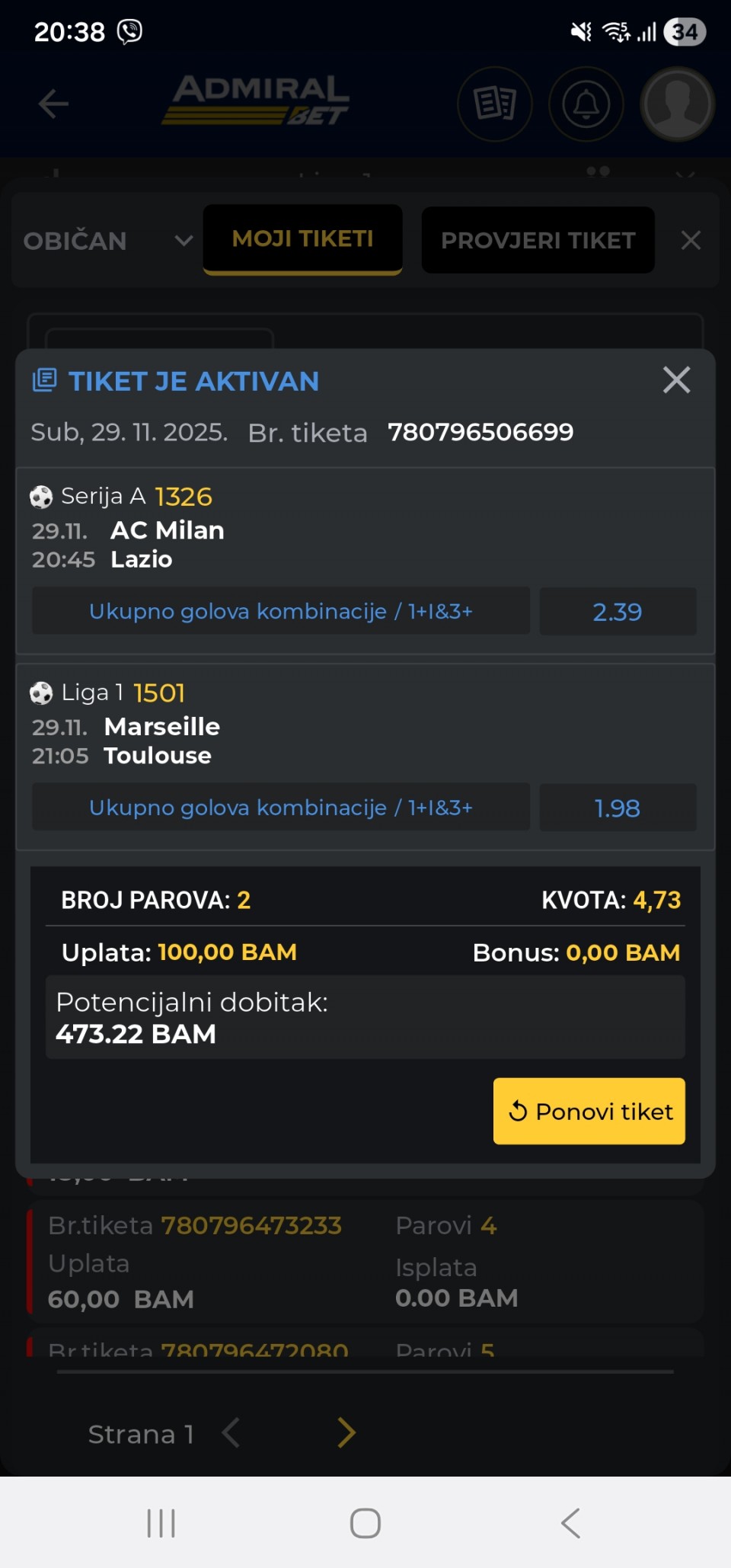Tap the back arrow in the header
This screenshot has height=1568, width=731.
pos(53,104)
